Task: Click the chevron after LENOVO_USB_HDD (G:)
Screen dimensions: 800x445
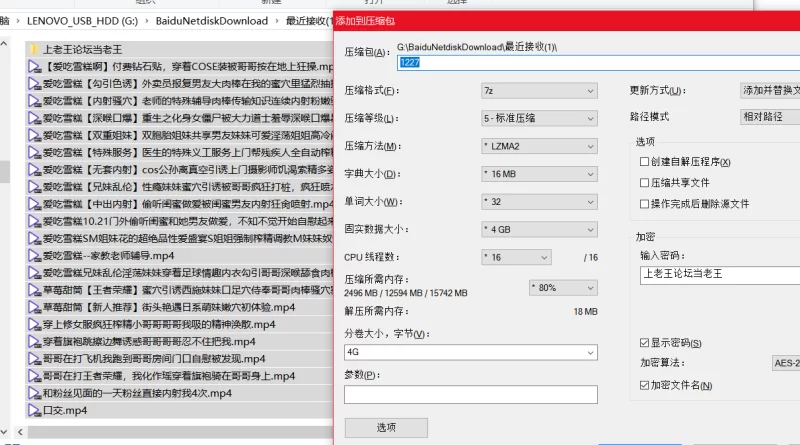Action: tap(145, 20)
